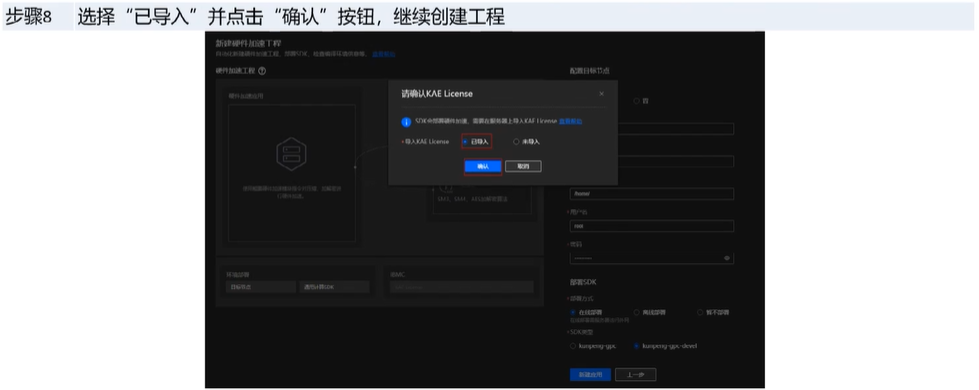Open the help link under the page title
Screen dimensions: 979x390
383,54
